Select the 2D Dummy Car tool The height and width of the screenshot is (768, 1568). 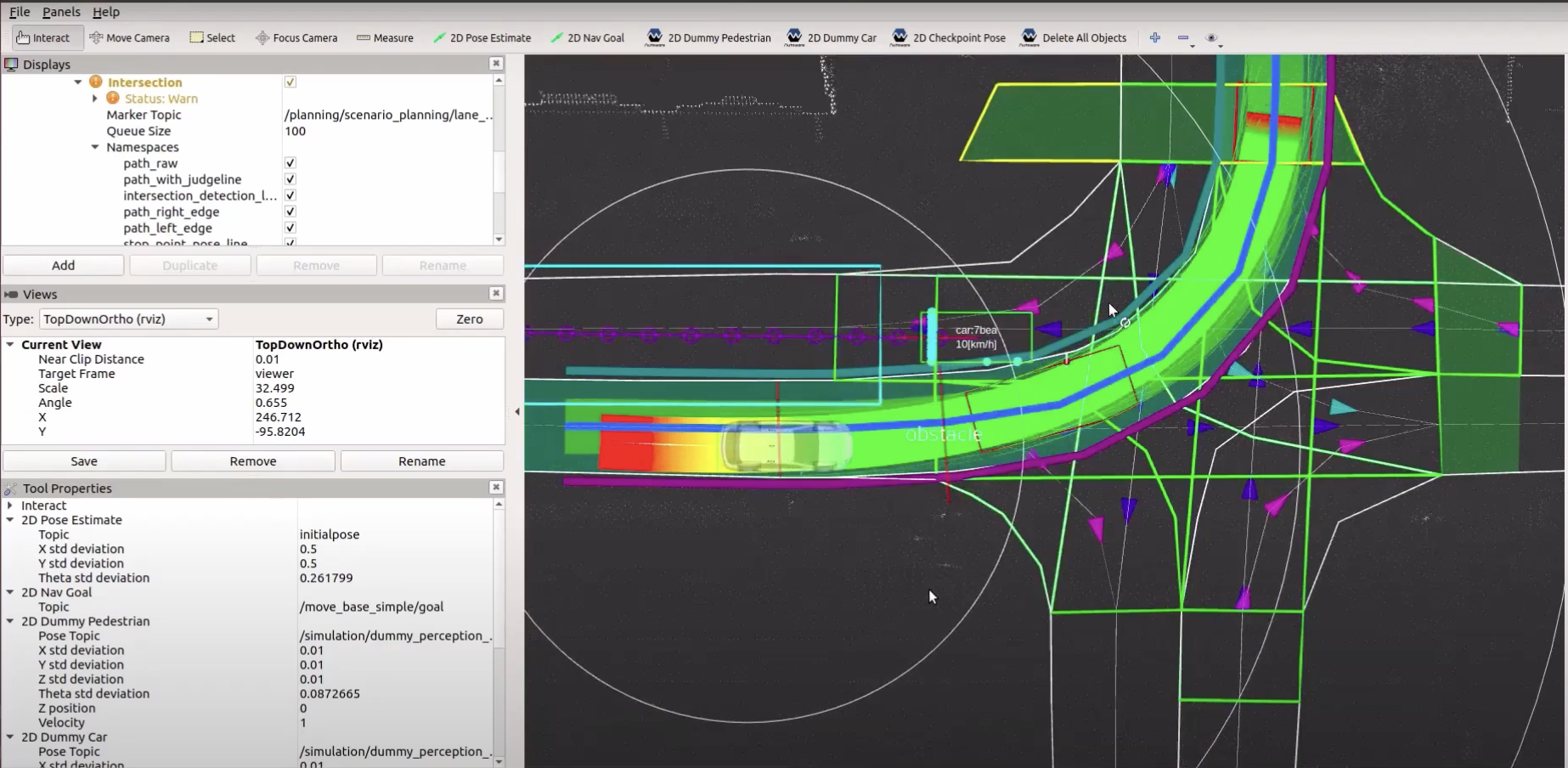coord(832,37)
